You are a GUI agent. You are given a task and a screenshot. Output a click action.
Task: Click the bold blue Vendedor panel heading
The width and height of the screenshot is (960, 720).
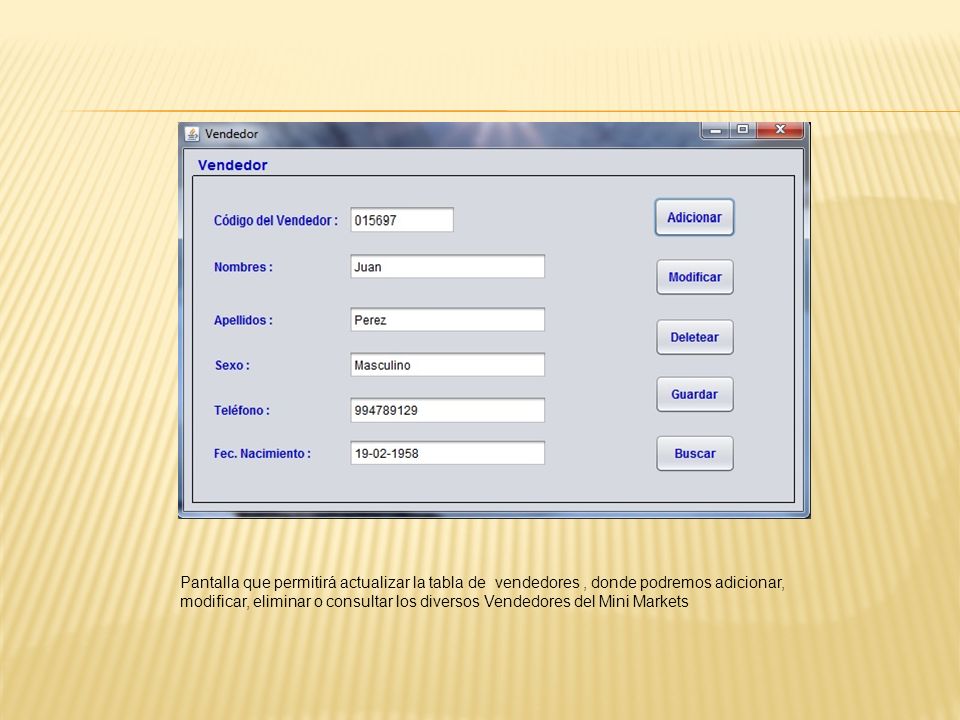click(x=233, y=165)
